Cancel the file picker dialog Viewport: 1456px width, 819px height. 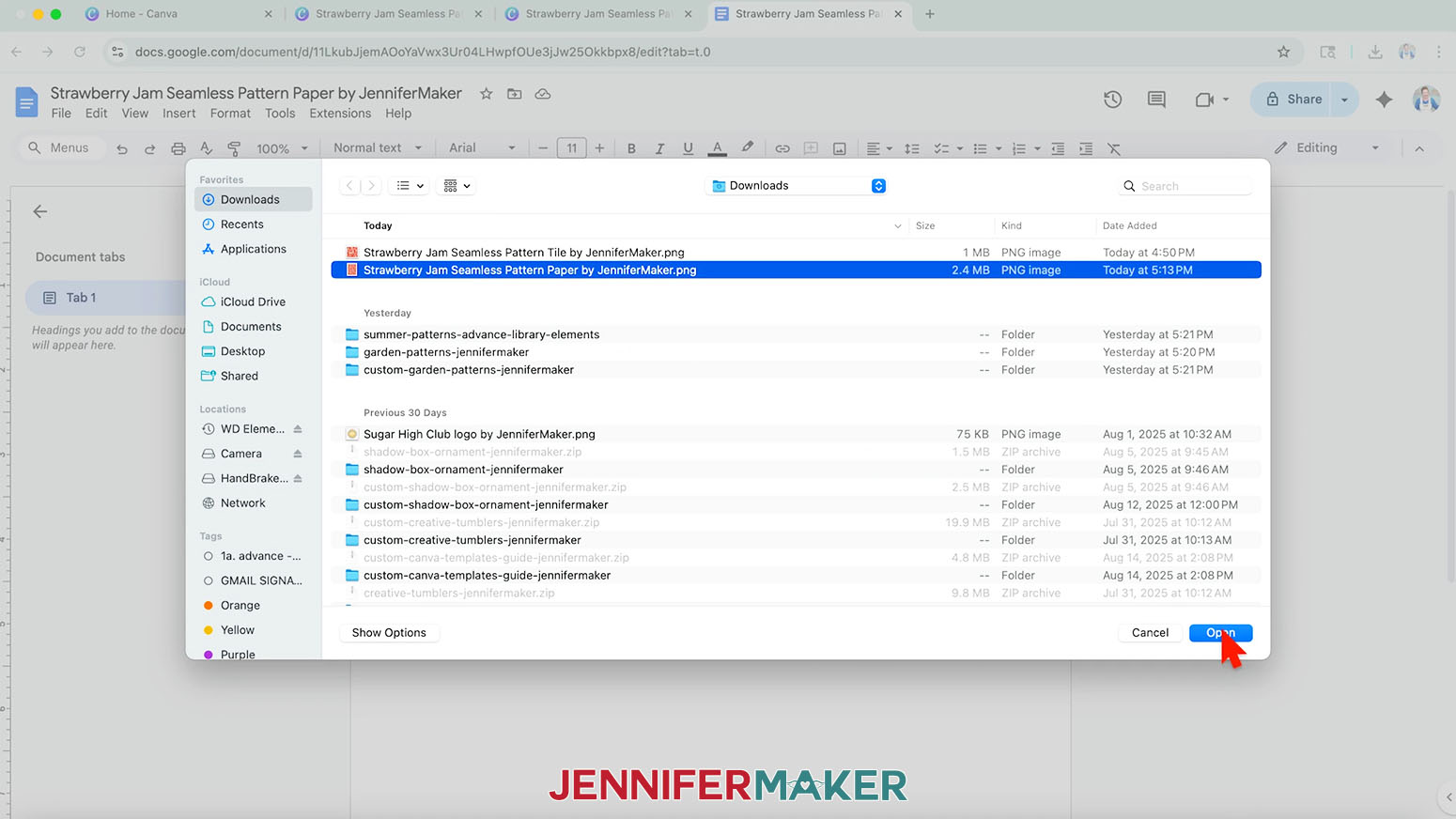[x=1150, y=633]
